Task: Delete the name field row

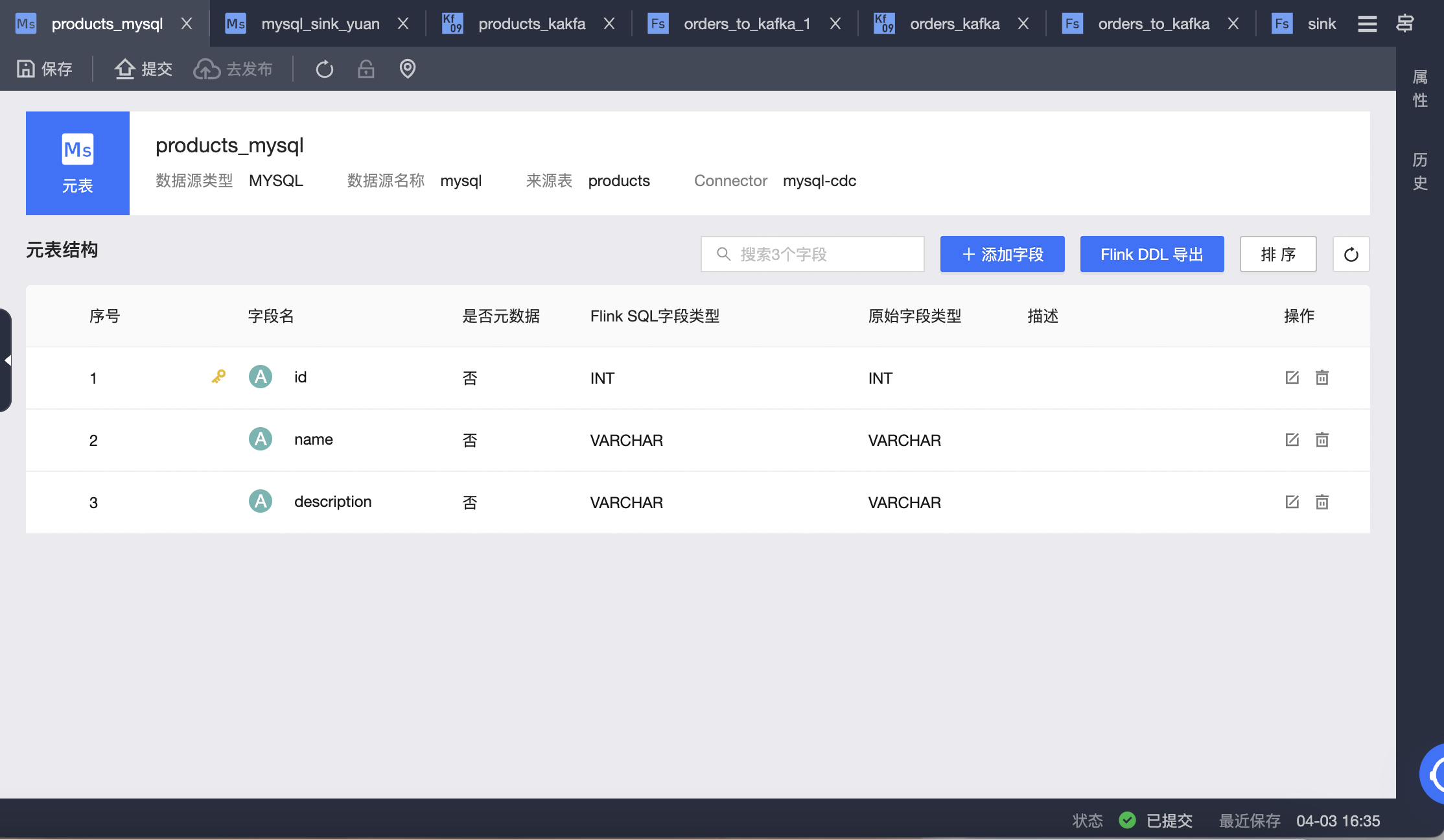Action: coord(1322,439)
